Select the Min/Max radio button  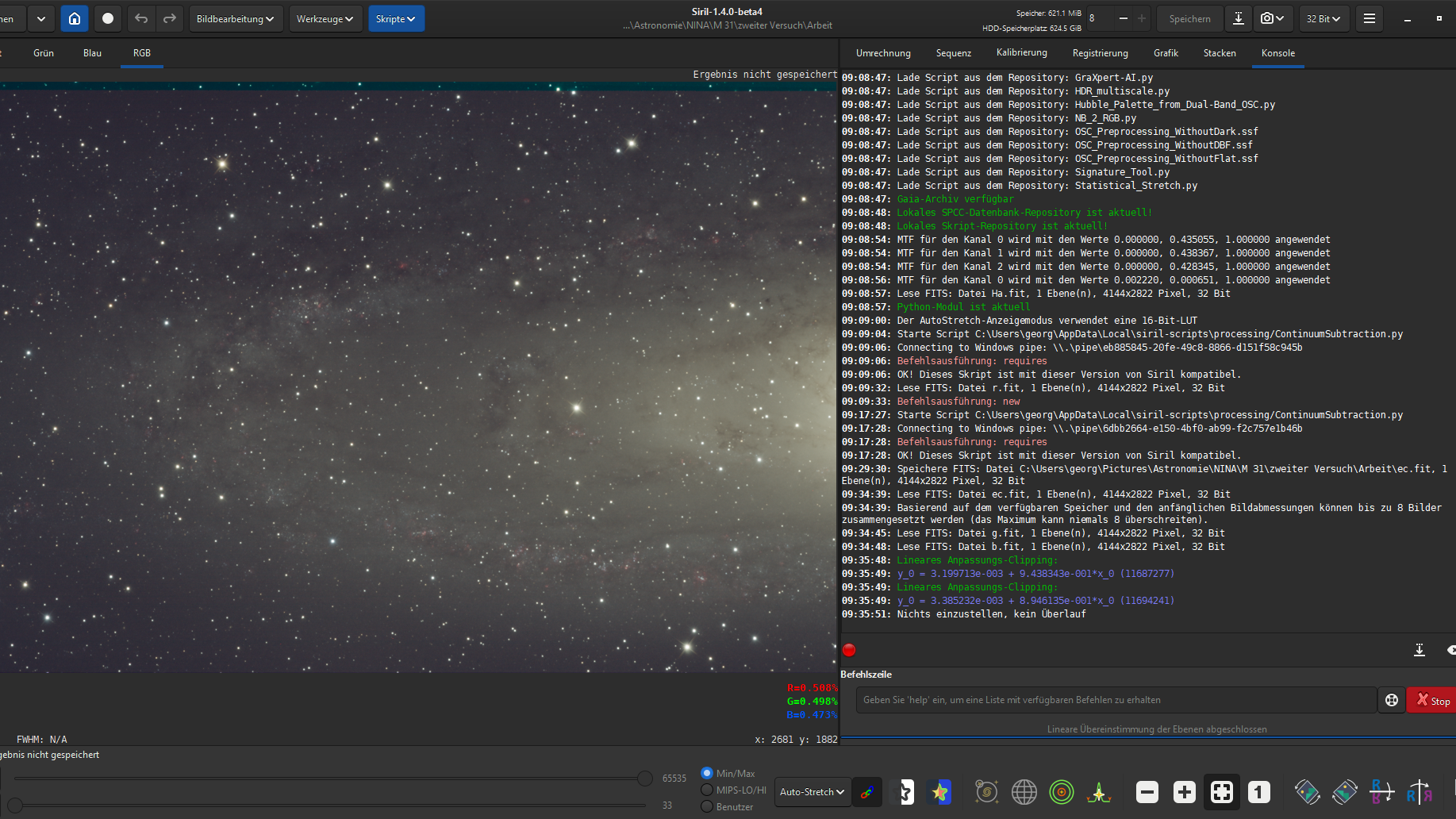[x=707, y=773]
